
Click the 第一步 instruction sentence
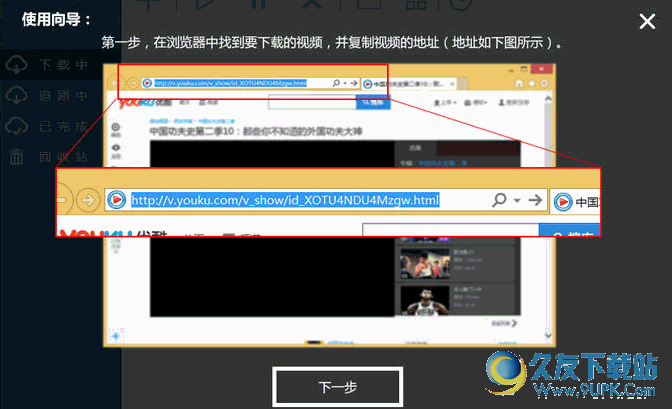(x=332, y=42)
